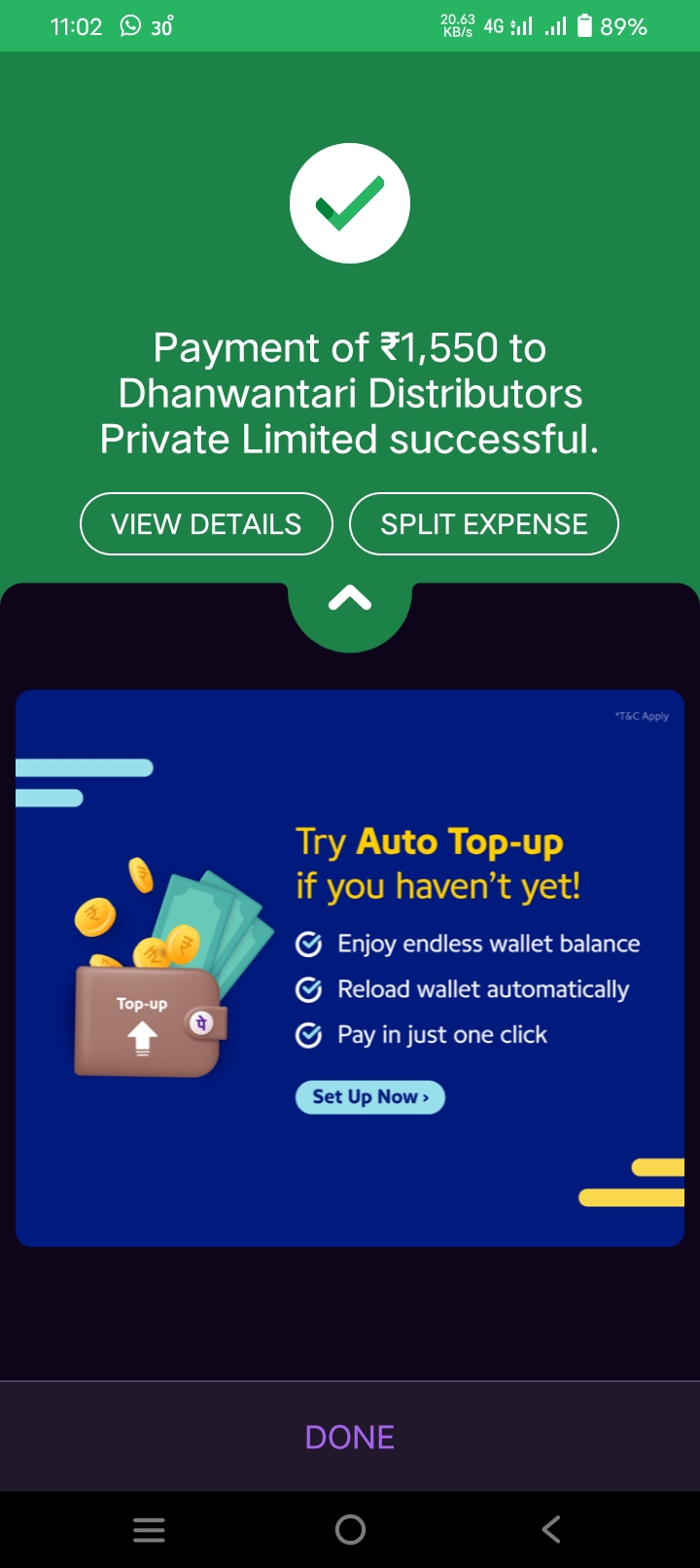700x1568 pixels.
Task: Tap checkmark beside Reload wallet automatically
Action: [x=309, y=989]
